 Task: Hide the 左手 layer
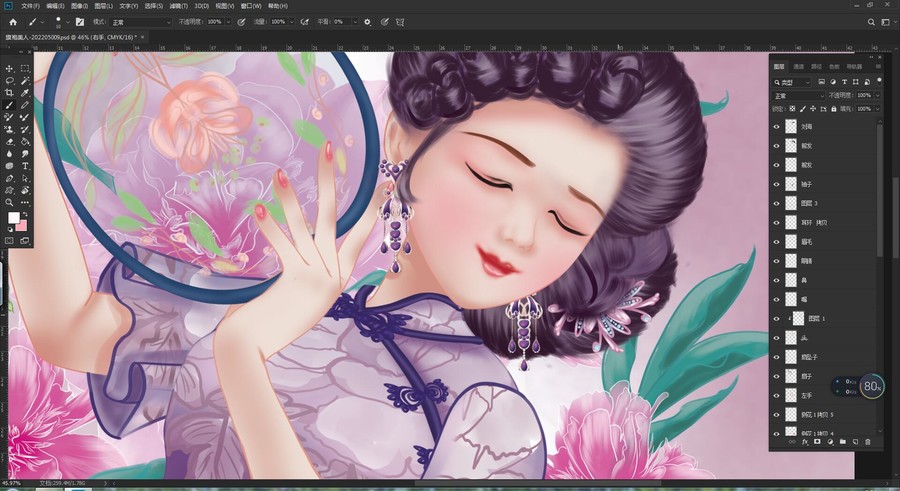point(777,395)
